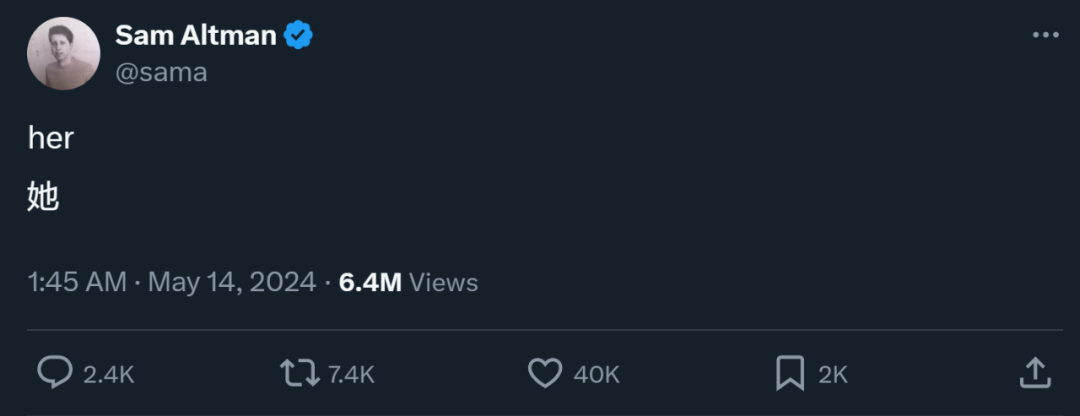Open the three-dot more options menu
This screenshot has height=416, width=1080.
[1046, 35]
